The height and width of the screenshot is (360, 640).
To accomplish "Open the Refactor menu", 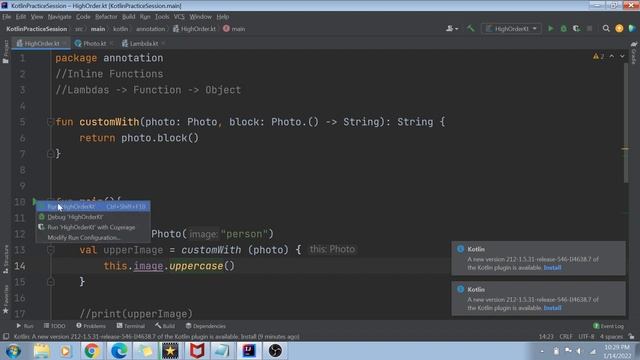I will click(x=106, y=17).
